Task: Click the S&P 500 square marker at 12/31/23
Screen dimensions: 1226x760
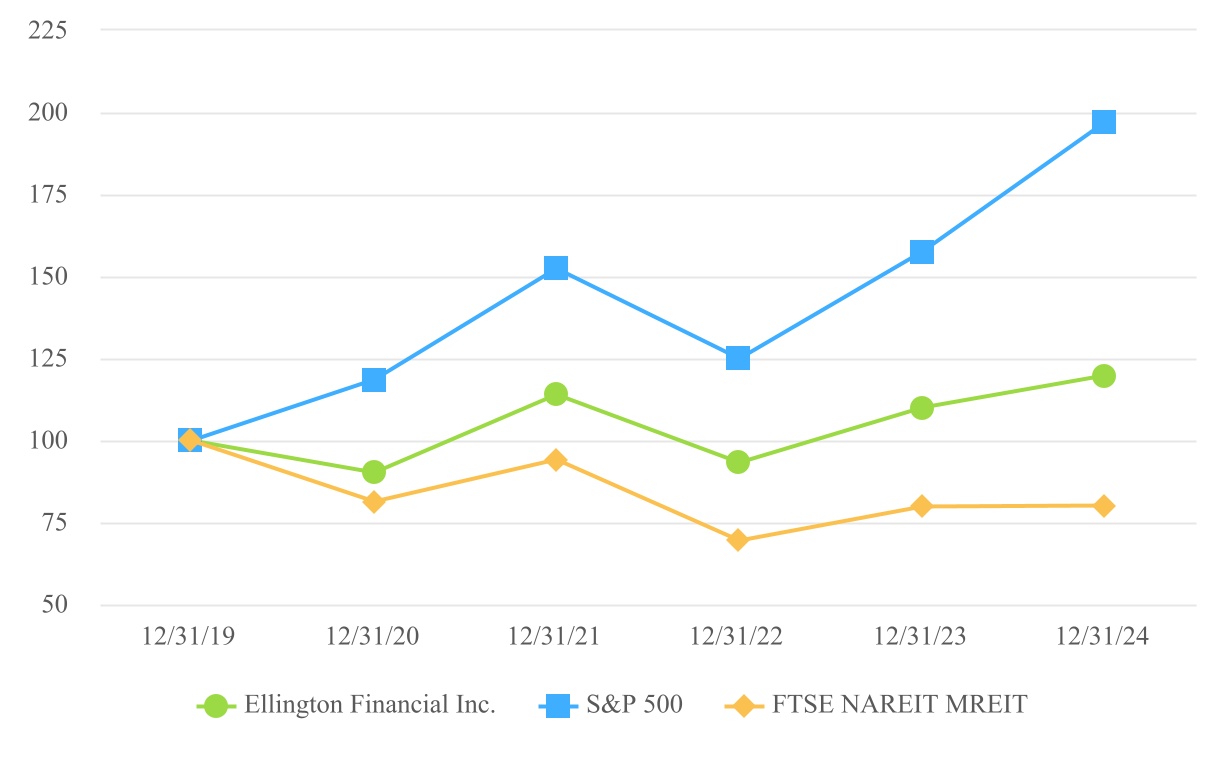Action: tap(922, 252)
